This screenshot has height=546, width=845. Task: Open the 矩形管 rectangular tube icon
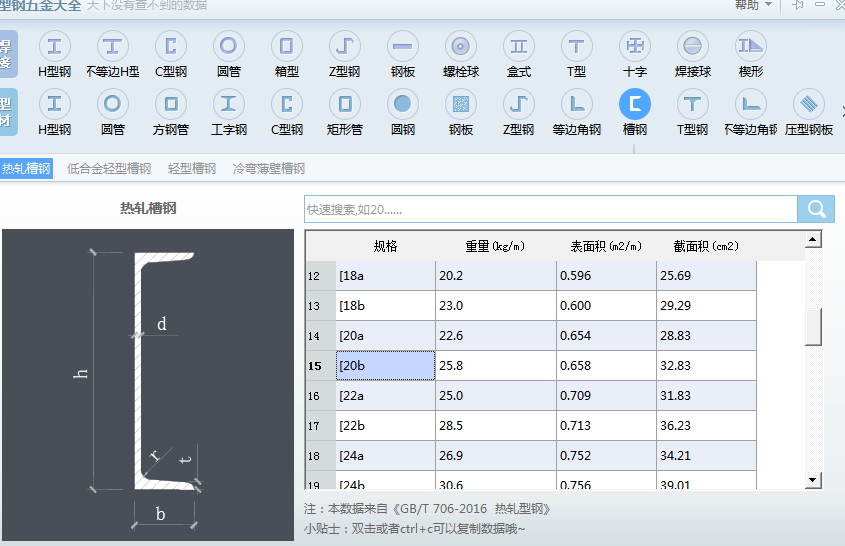(x=344, y=104)
